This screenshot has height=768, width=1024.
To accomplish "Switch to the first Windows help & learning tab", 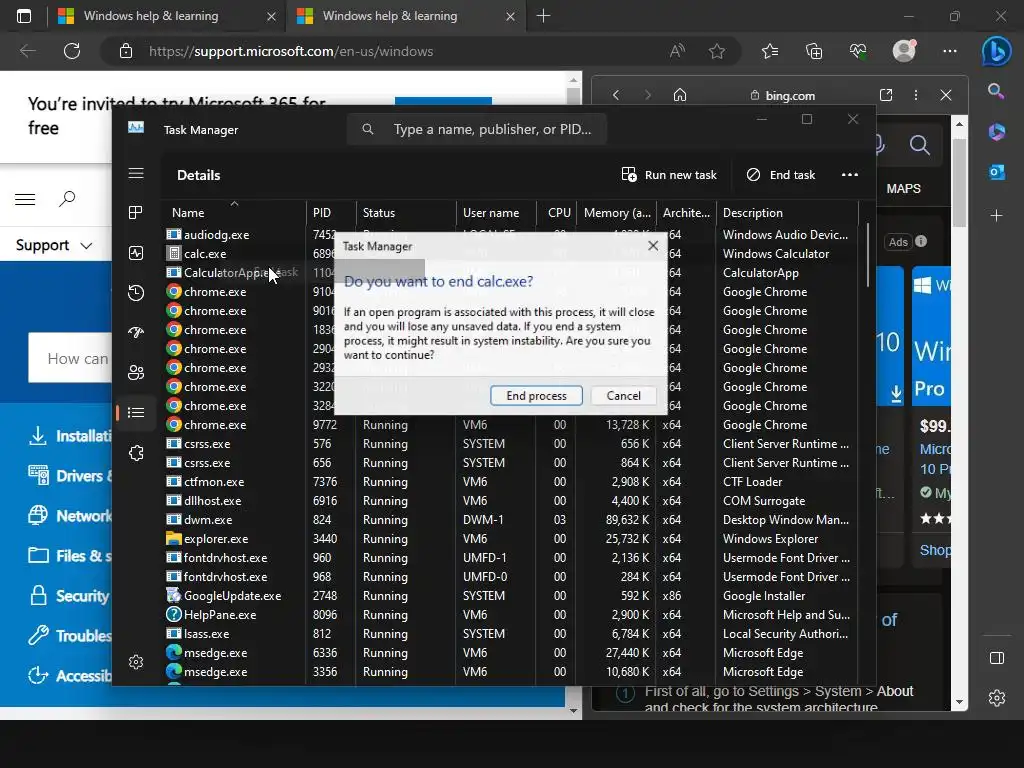I will pyautogui.click(x=151, y=16).
